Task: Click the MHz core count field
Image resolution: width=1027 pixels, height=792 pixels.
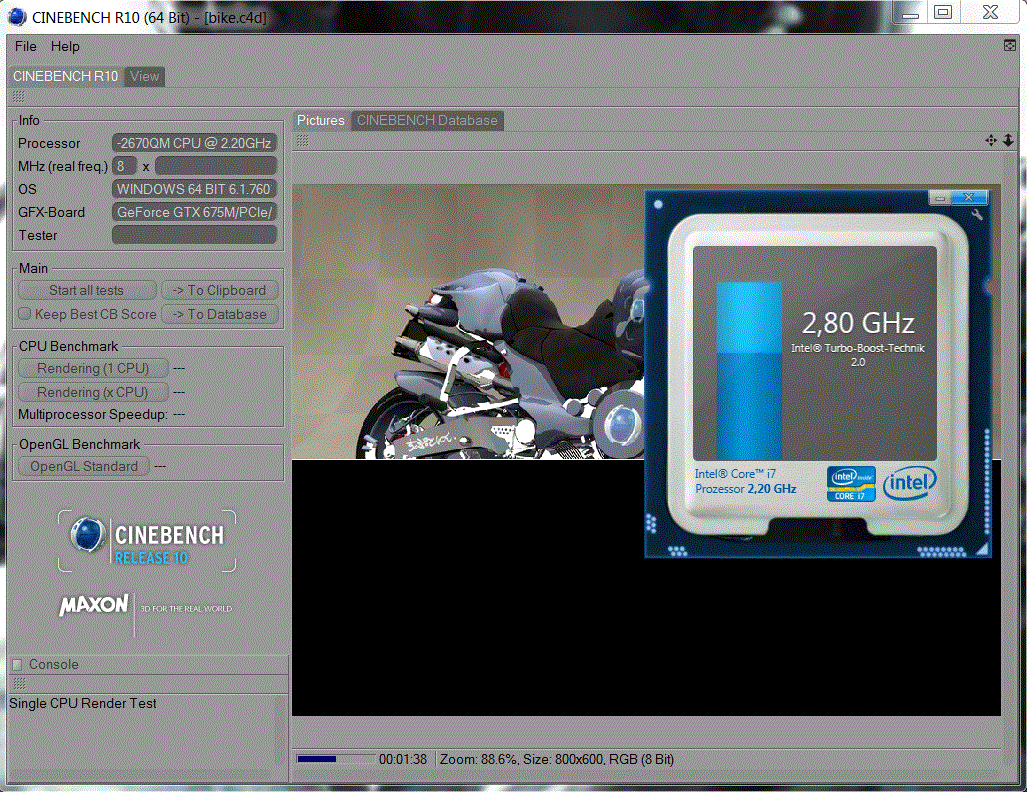Action: (124, 166)
